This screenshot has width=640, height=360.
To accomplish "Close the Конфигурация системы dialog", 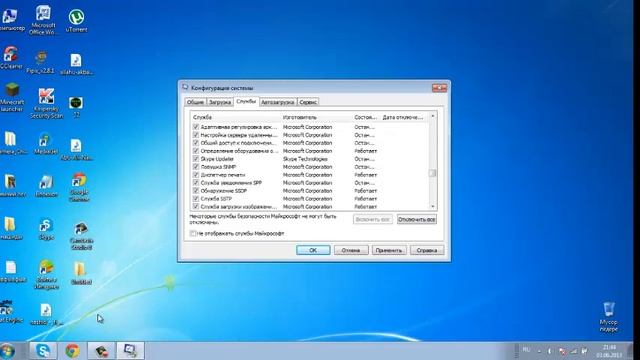I will 439,88.
